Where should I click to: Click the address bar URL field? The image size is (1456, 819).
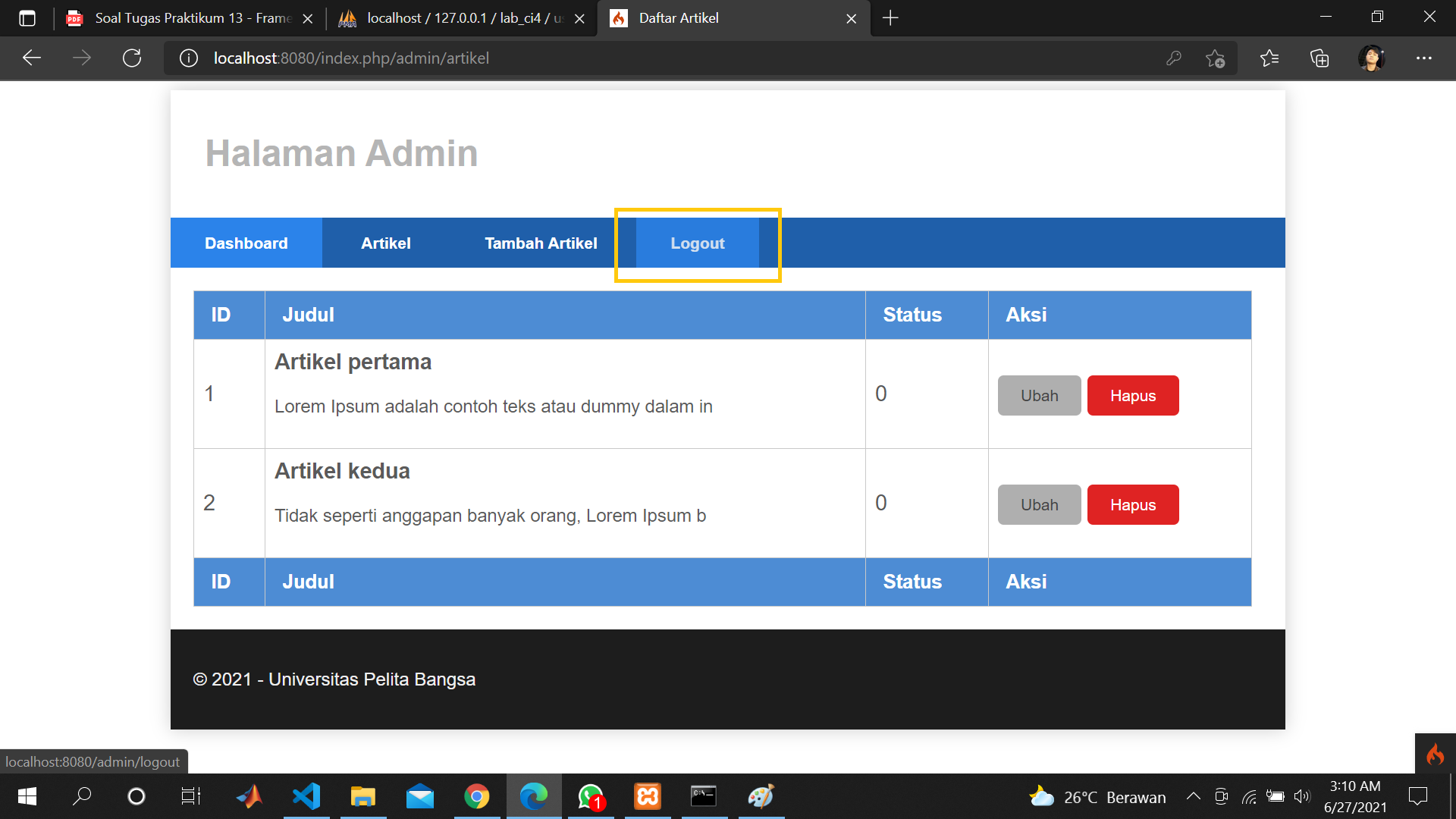[351, 58]
